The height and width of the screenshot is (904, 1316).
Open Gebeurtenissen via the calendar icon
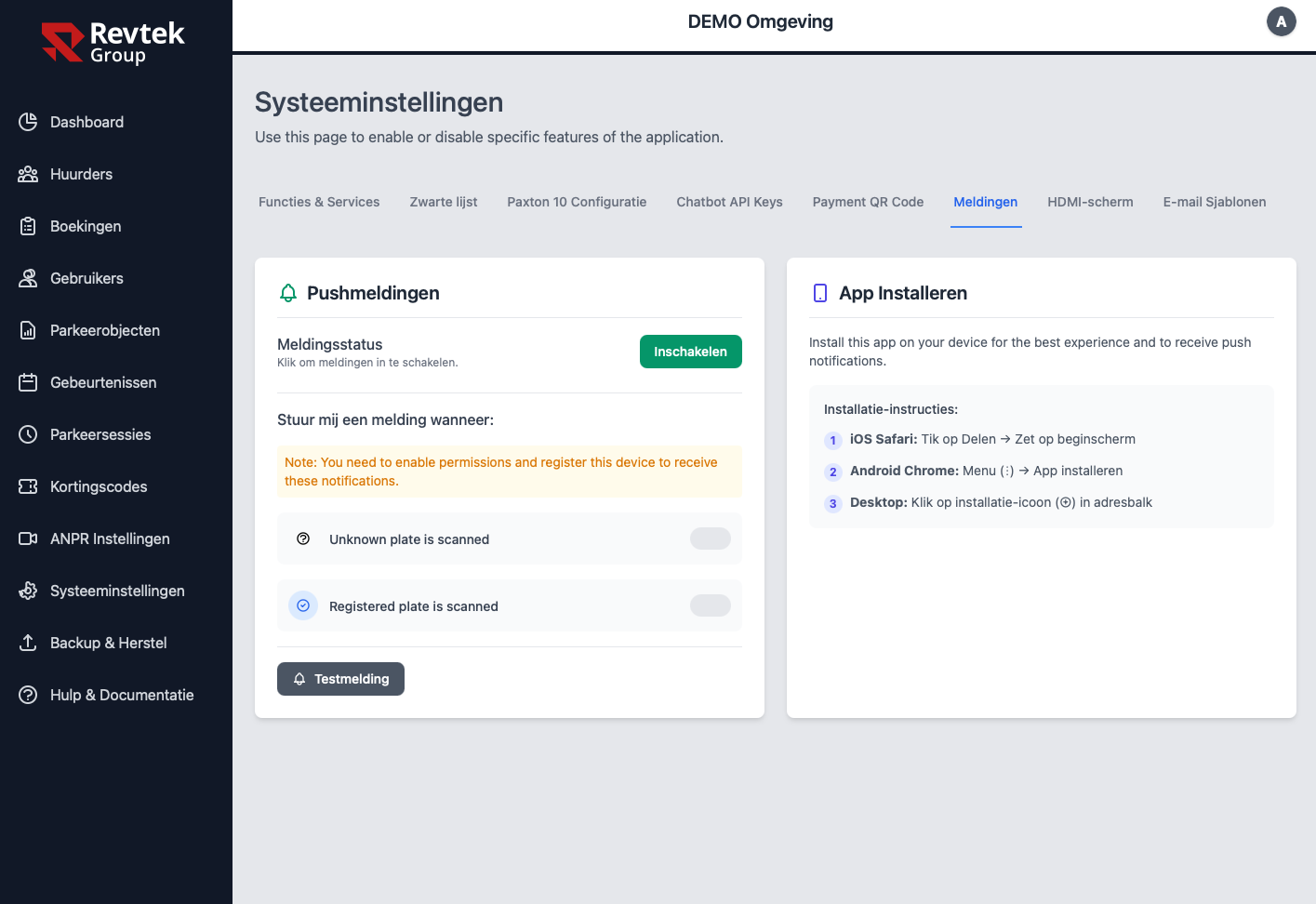tap(28, 382)
